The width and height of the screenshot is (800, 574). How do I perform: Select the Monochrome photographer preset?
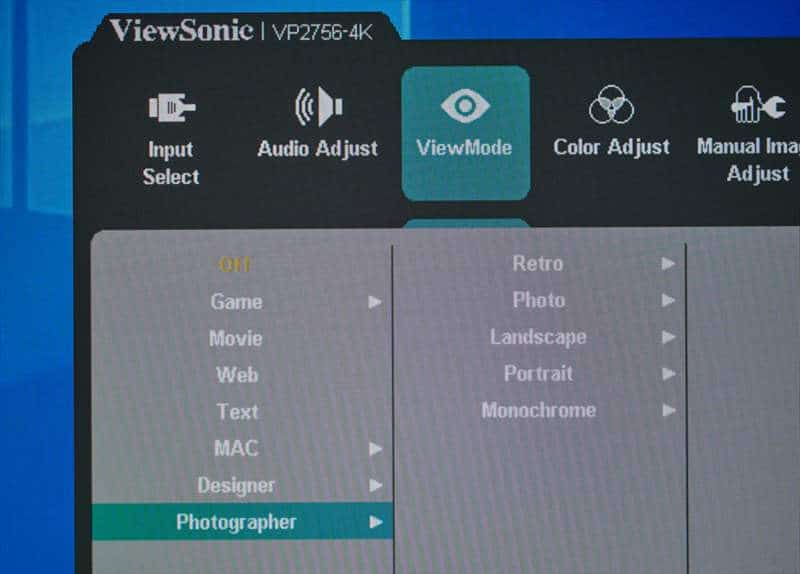[539, 410]
